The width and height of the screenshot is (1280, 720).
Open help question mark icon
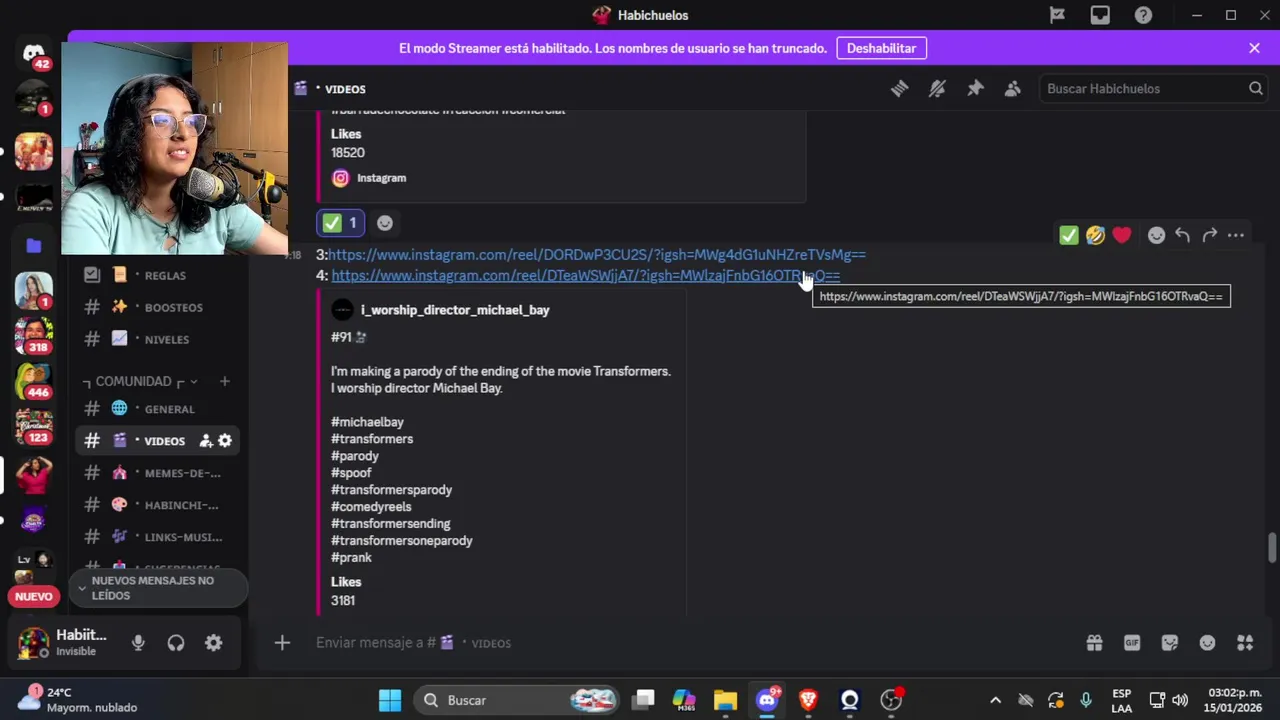pos(1143,15)
